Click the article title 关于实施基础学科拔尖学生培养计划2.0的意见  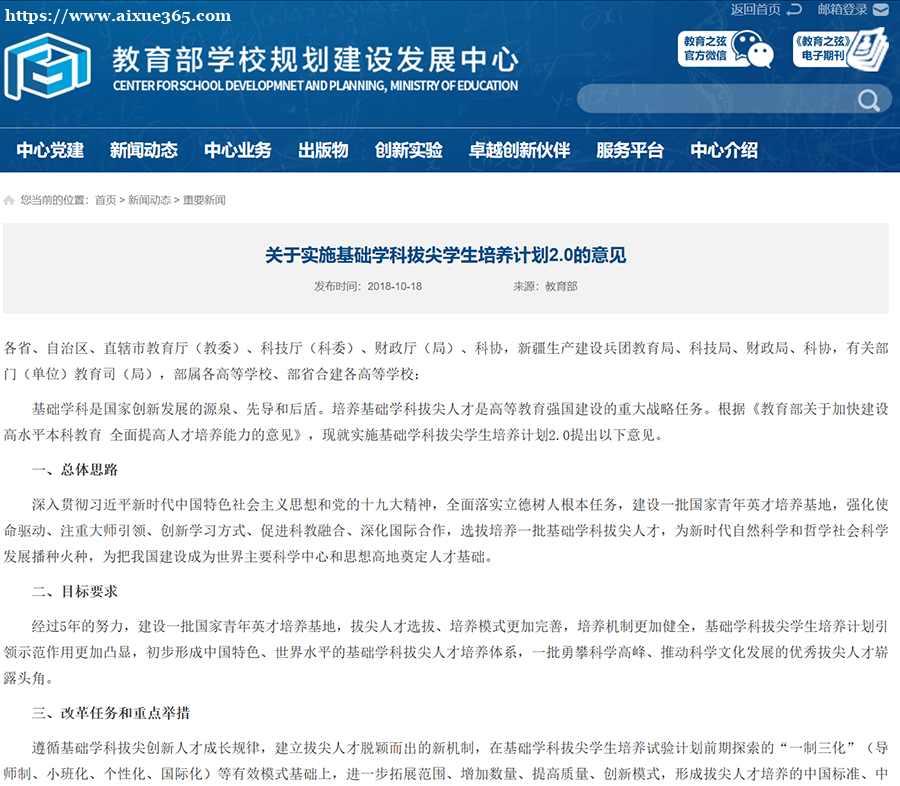point(445,255)
